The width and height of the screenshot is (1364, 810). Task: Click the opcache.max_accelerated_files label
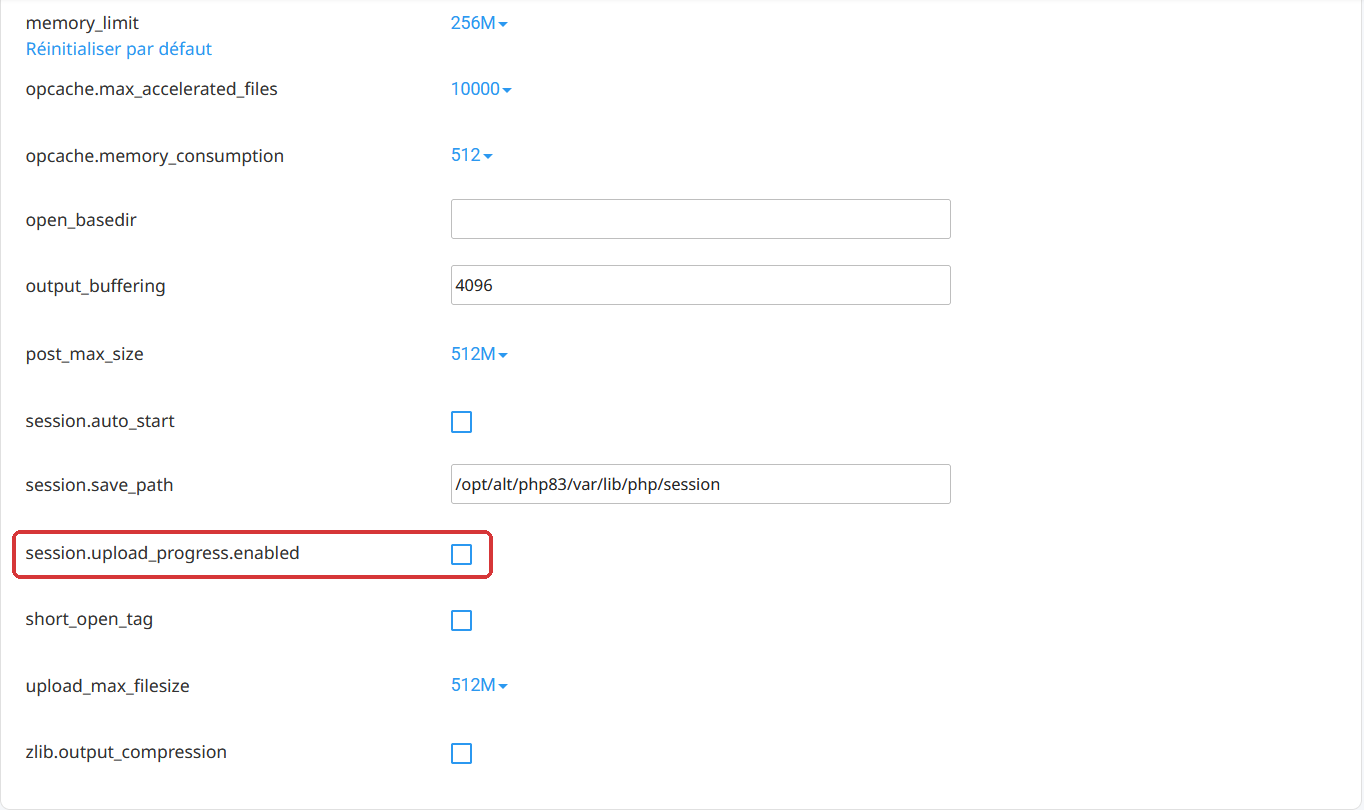coord(152,89)
